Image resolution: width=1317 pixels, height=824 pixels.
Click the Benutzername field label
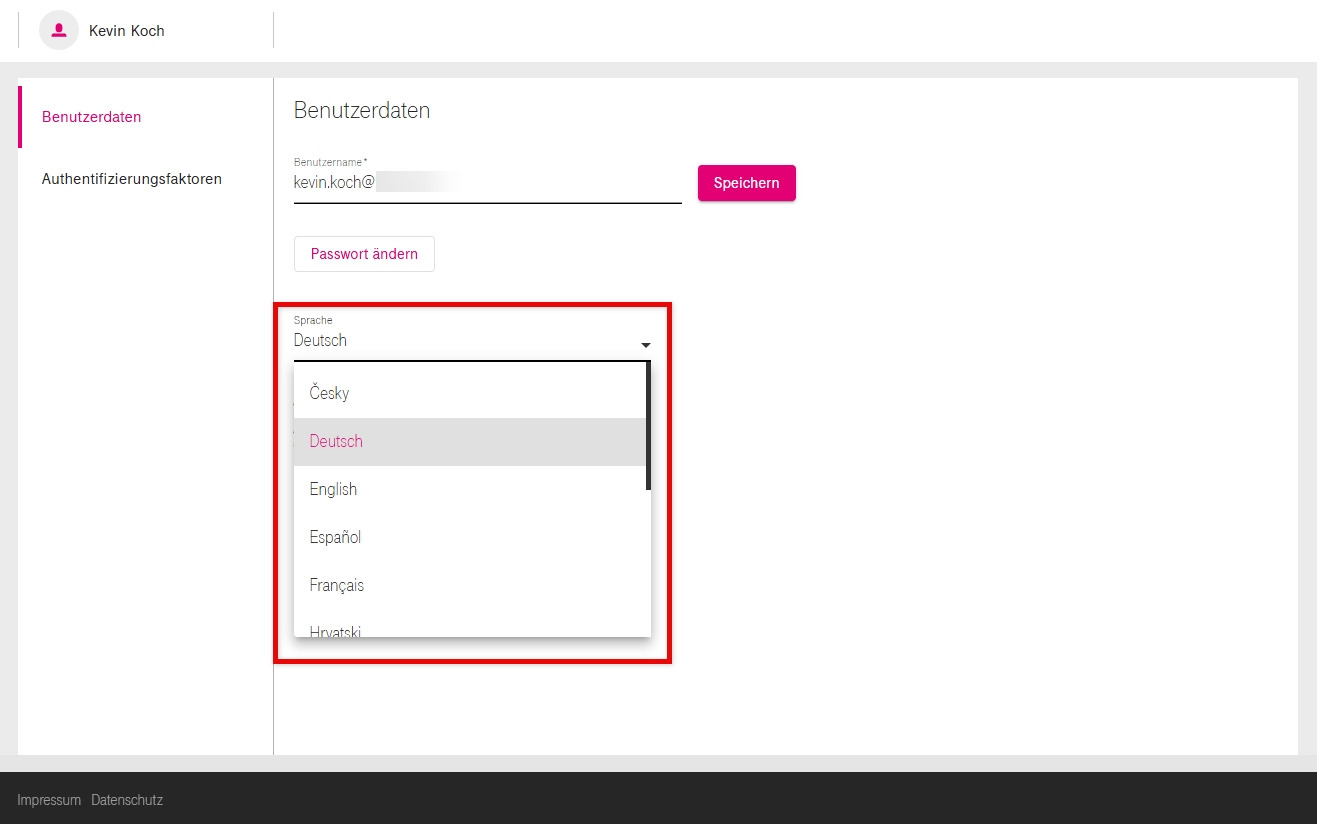330,162
